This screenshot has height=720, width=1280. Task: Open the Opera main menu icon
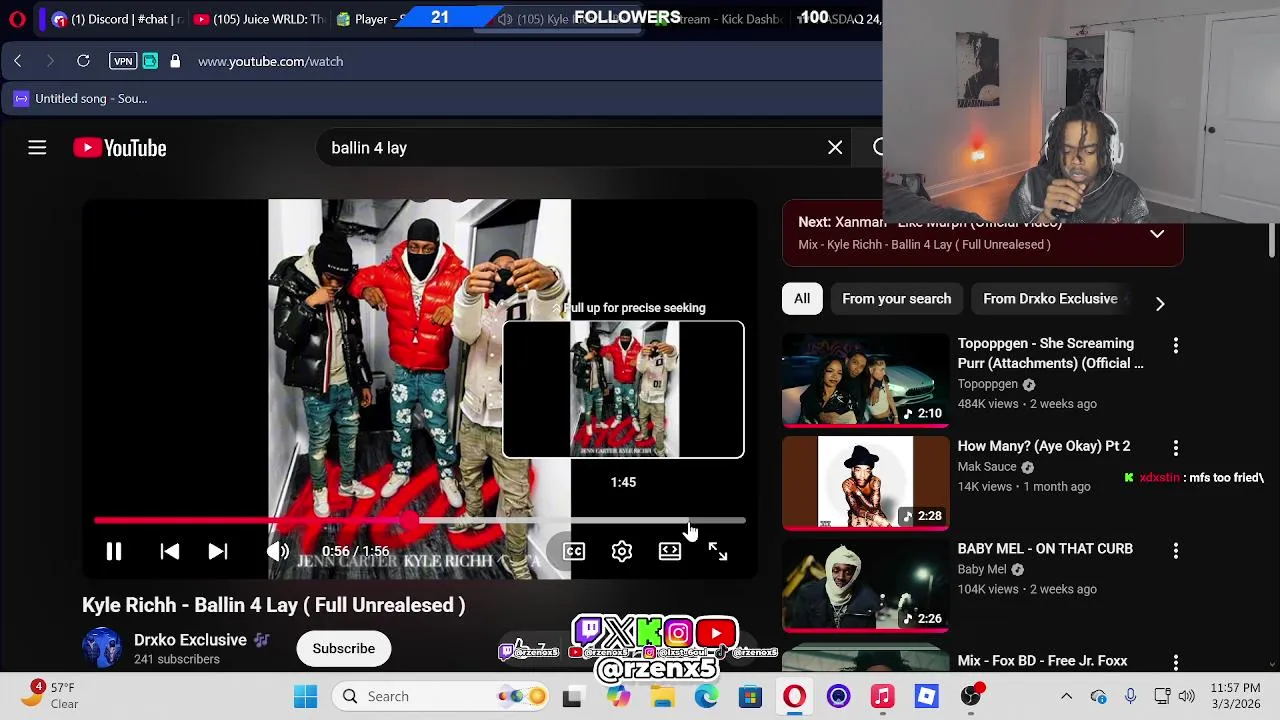point(17,19)
